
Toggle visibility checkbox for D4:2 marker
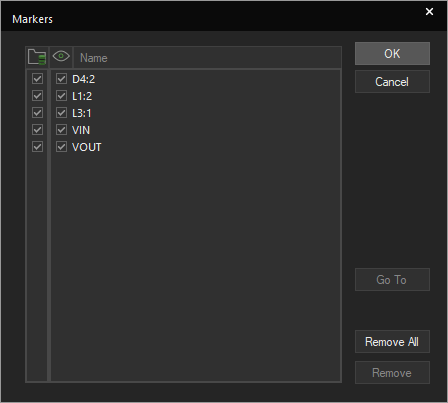click(x=61, y=79)
